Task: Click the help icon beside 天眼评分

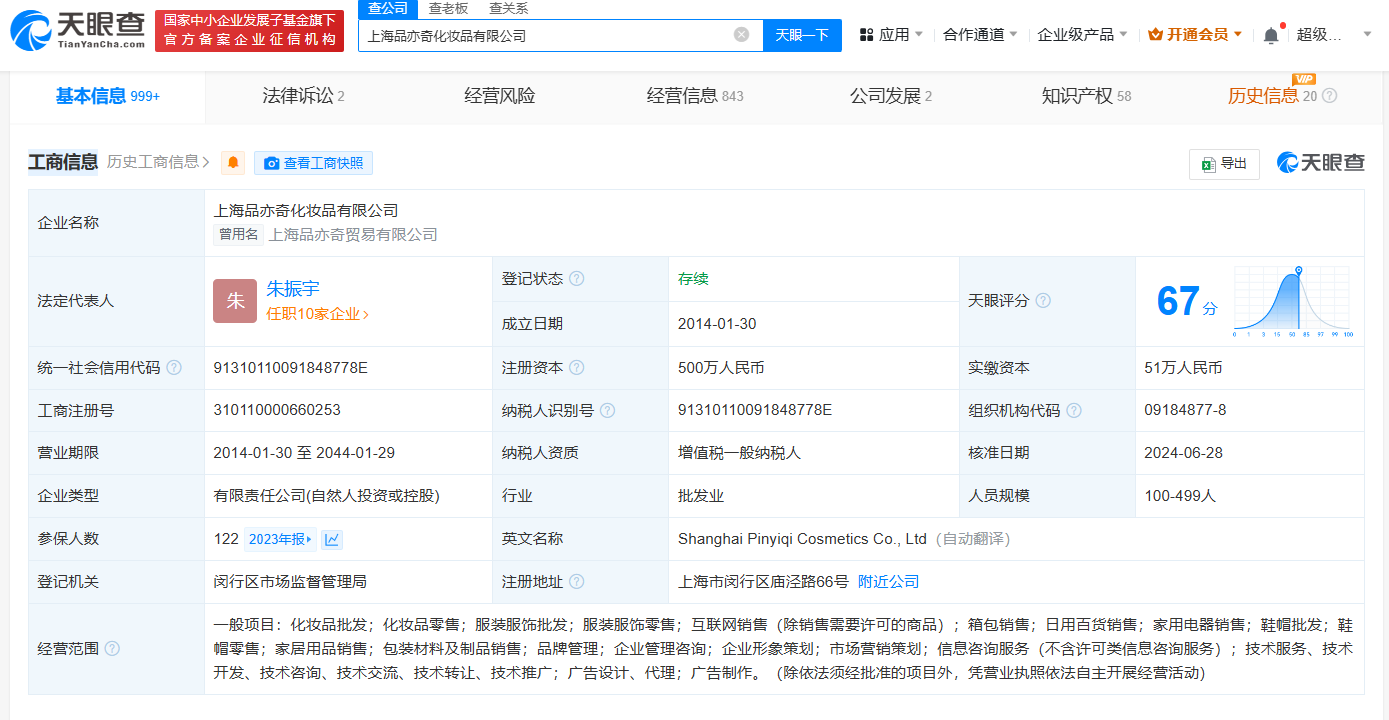Action: point(1043,301)
